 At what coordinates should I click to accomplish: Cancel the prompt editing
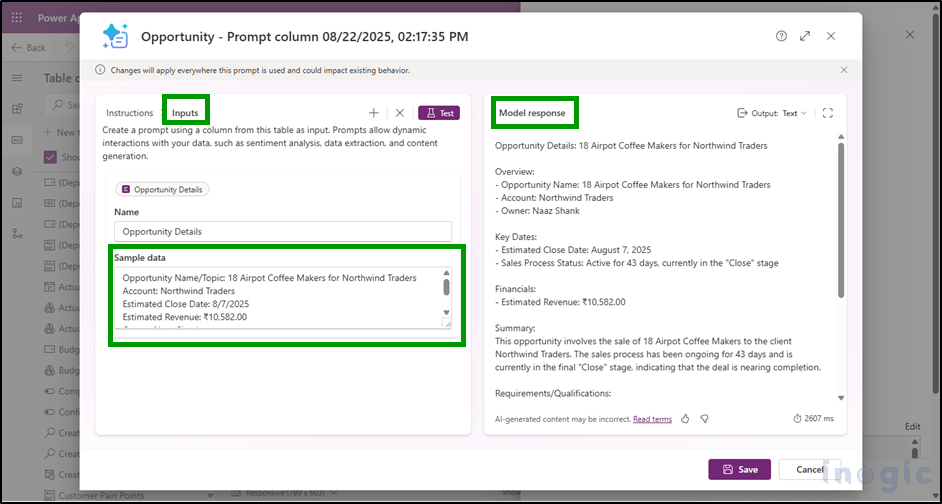810,469
